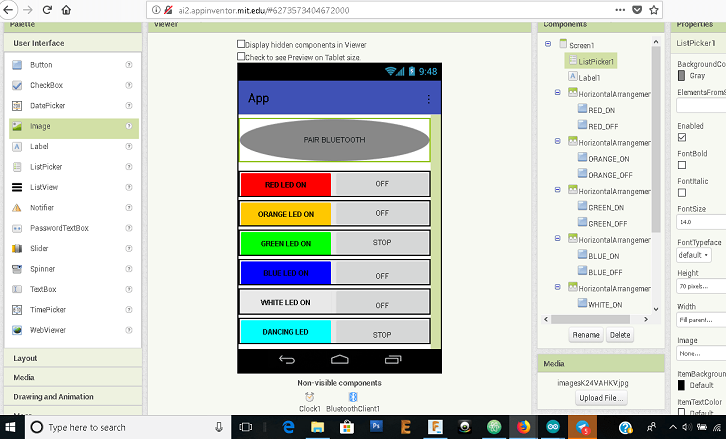Reload the browser page
726x439 pixels.
pos(47,10)
